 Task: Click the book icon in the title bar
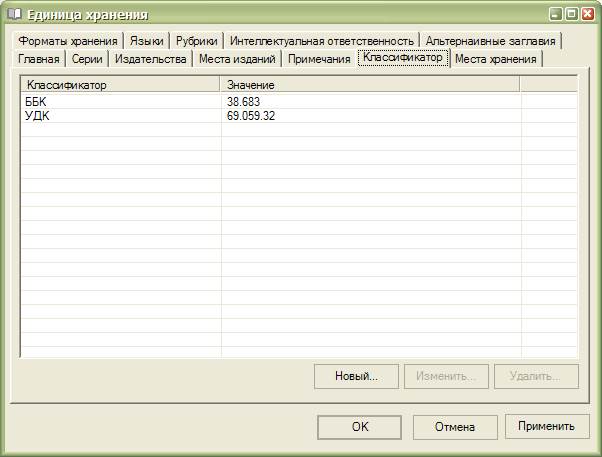(15, 15)
